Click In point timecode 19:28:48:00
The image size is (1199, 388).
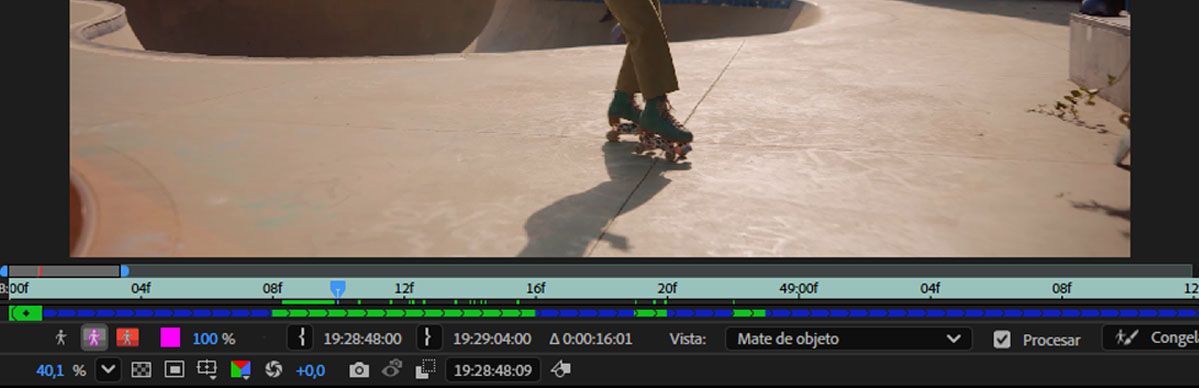pos(362,339)
